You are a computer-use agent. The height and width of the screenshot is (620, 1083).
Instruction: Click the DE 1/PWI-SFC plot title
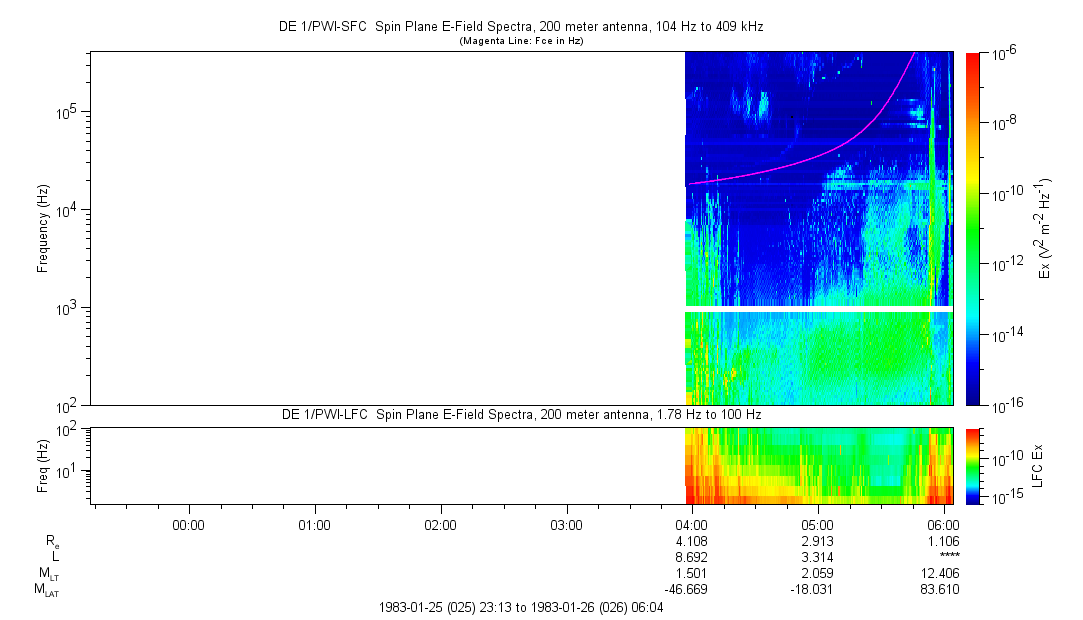click(520, 27)
